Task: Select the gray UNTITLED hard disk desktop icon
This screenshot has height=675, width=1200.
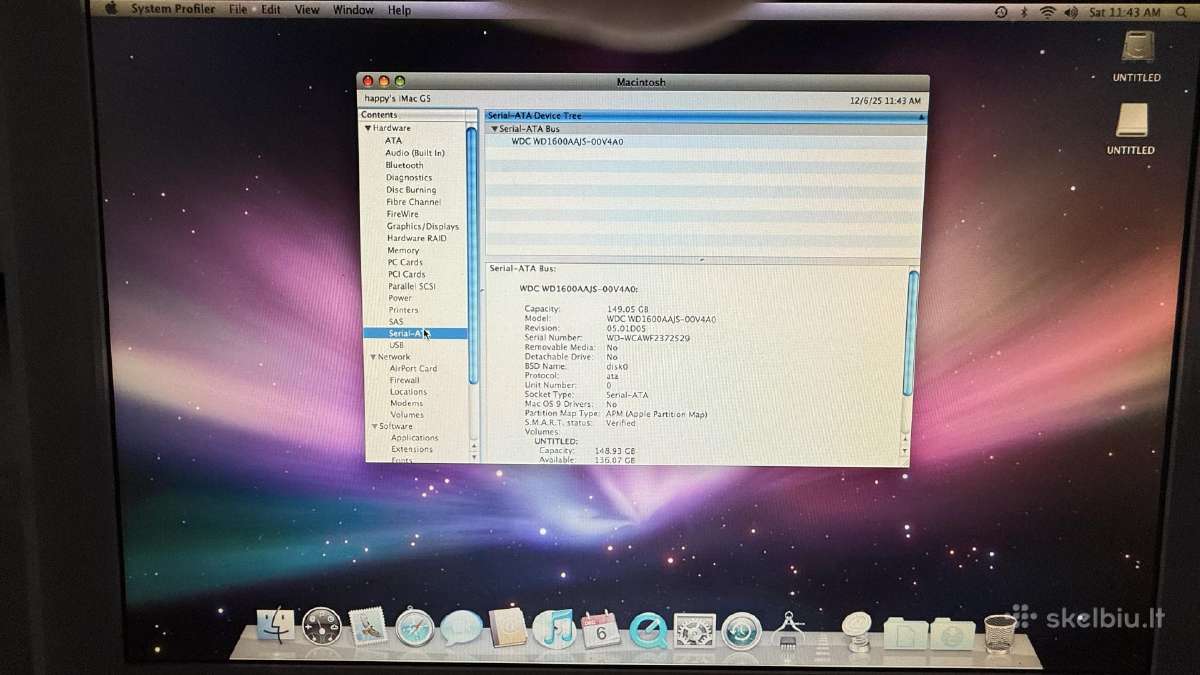Action: click(1137, 48)
